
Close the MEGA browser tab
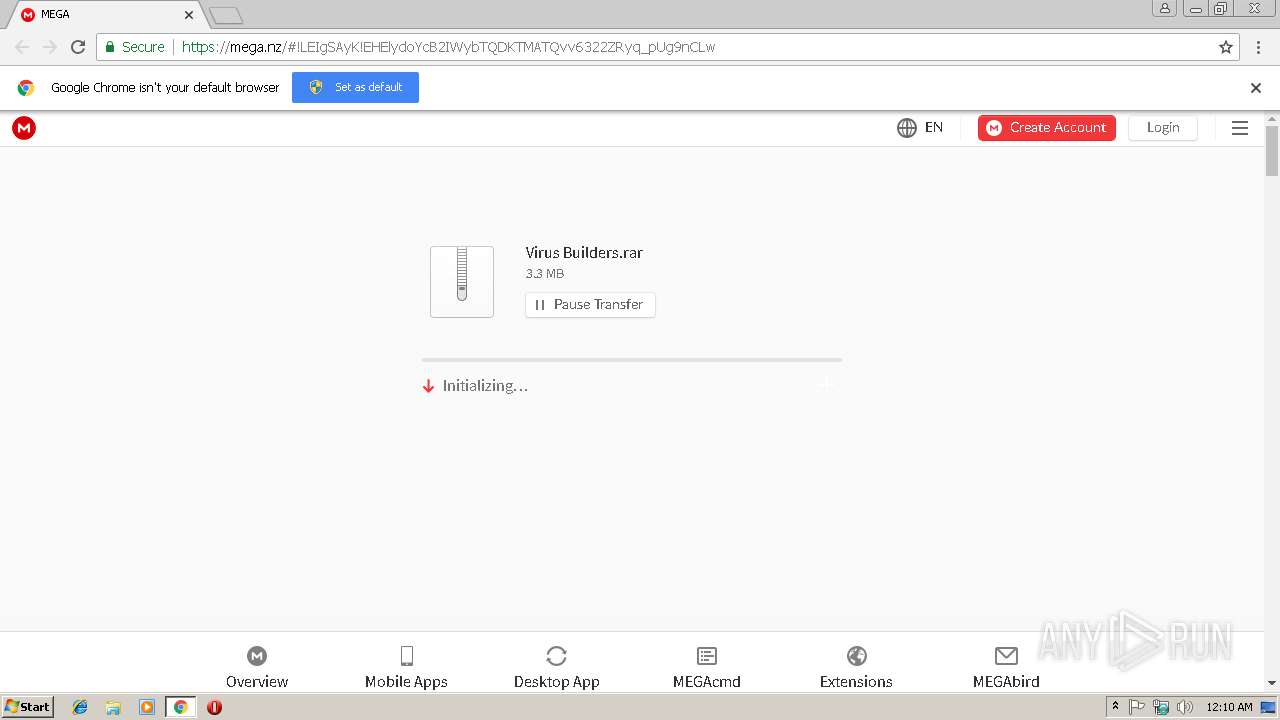click(x=188, y=15)
